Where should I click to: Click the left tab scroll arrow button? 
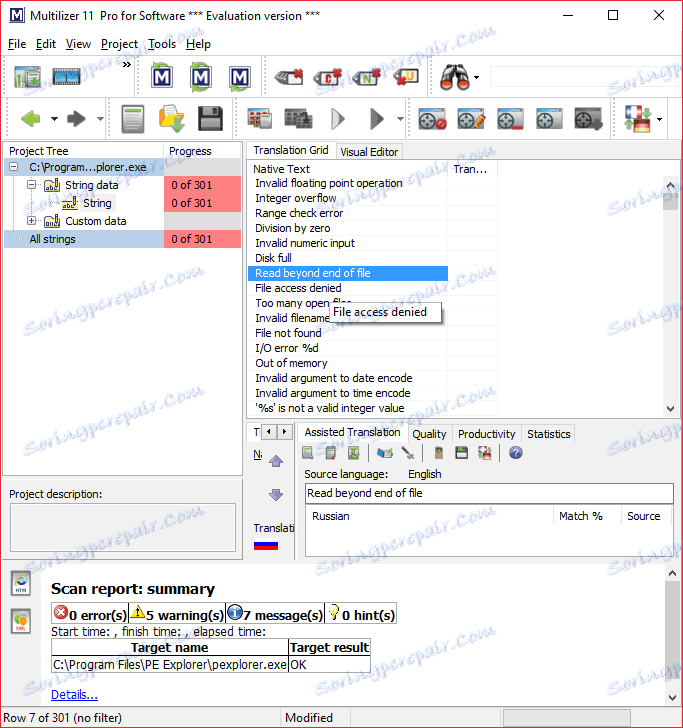(269, 432)
